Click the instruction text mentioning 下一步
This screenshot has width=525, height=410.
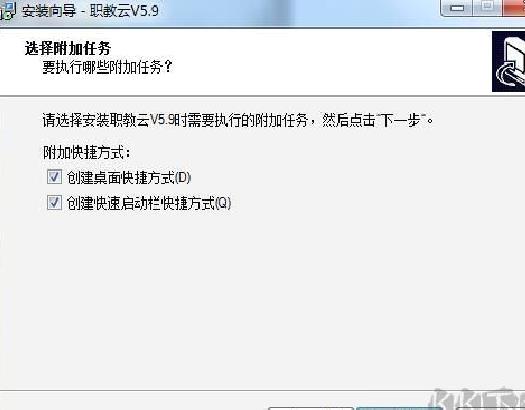(238, 120)
